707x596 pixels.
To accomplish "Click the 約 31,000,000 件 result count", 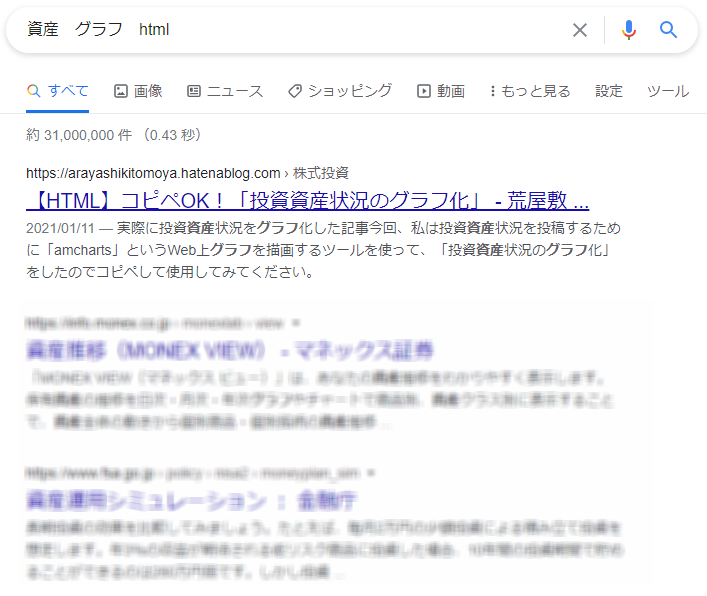I will pyautogui.click(x=79, y=135).
